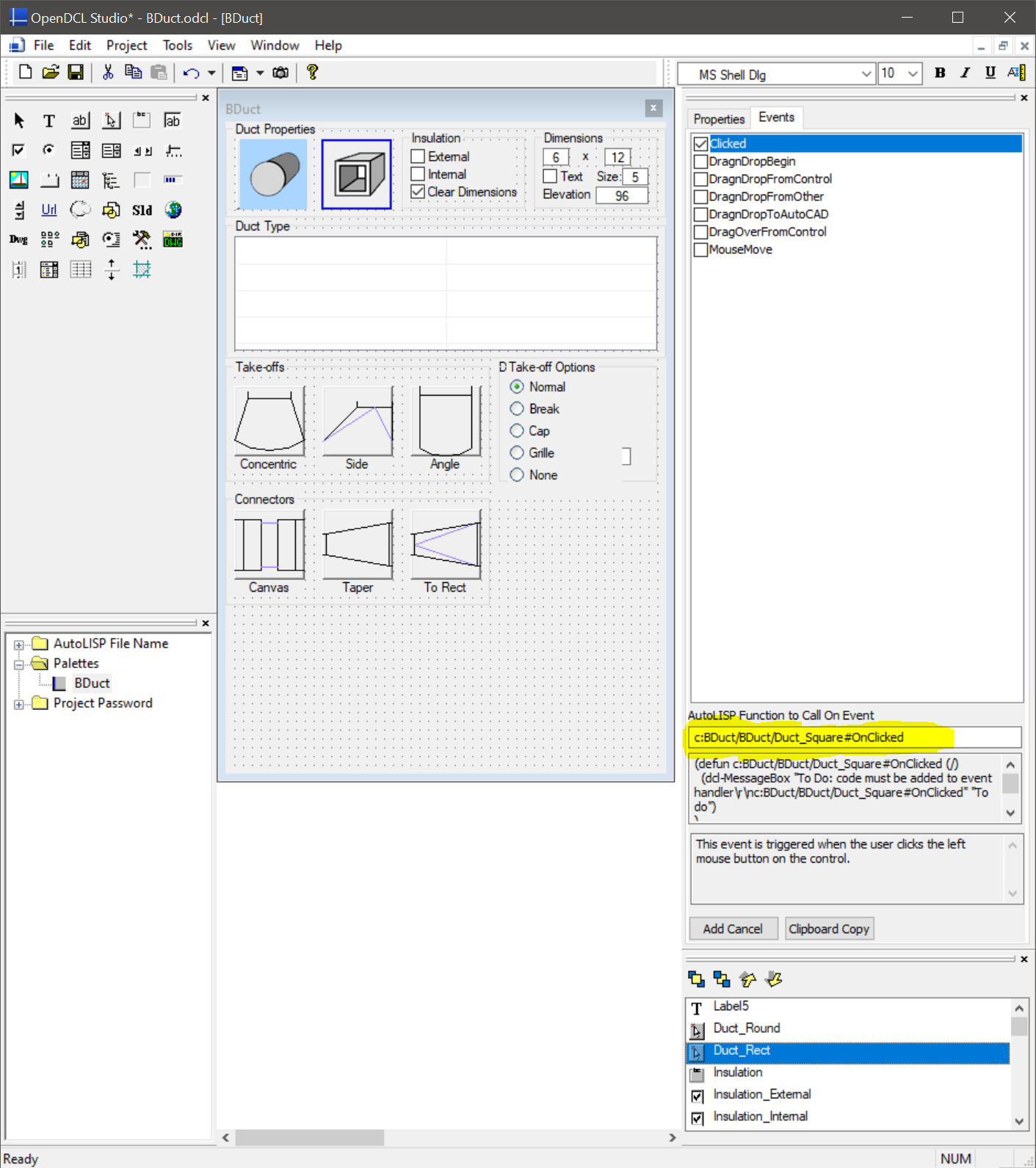Take a snapshot with the camera icon

click(x=280, y=73)
